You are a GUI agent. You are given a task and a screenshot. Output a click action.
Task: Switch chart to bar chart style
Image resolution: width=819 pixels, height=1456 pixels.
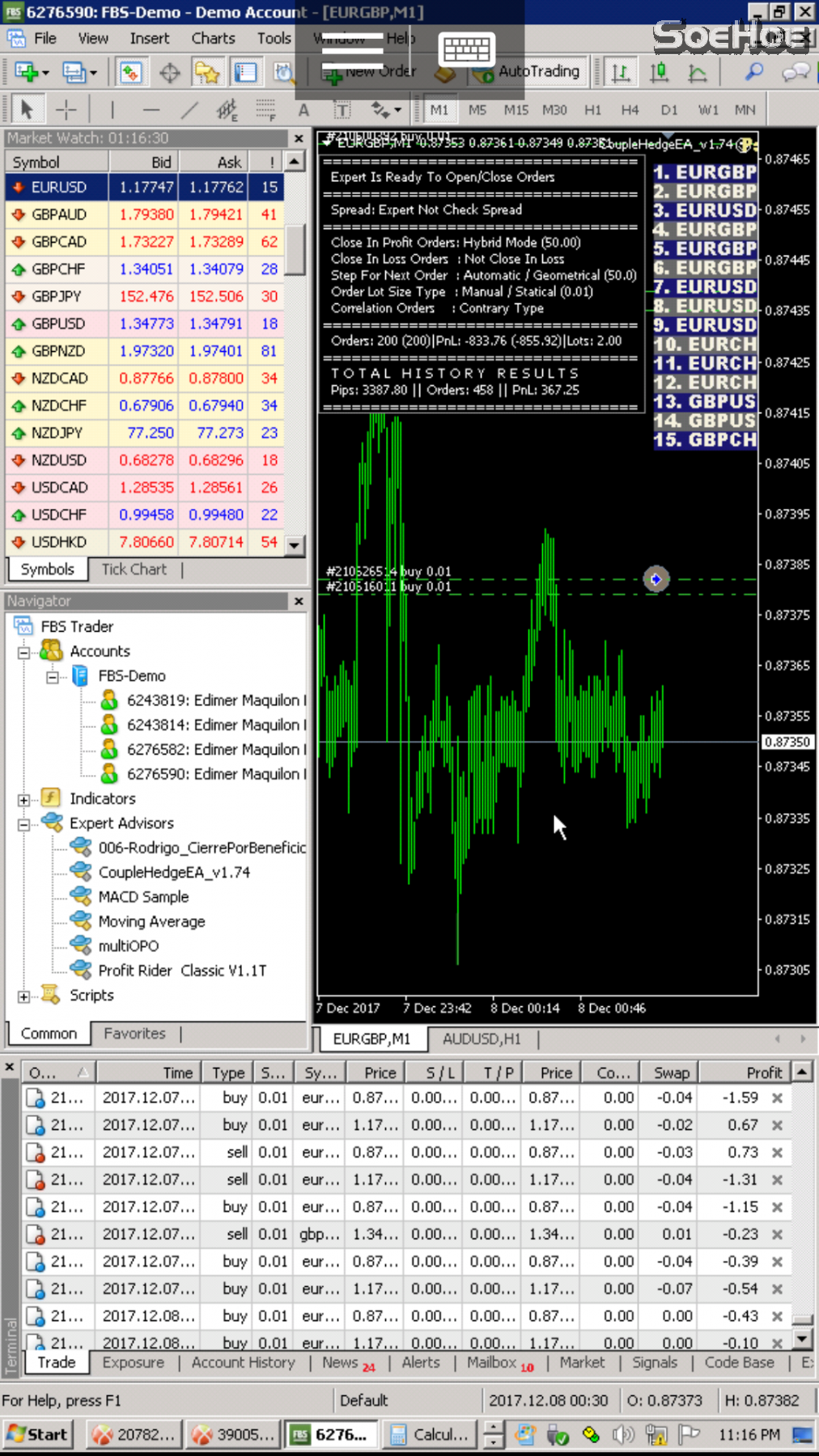pyautogui.click(x=621, y=73)
